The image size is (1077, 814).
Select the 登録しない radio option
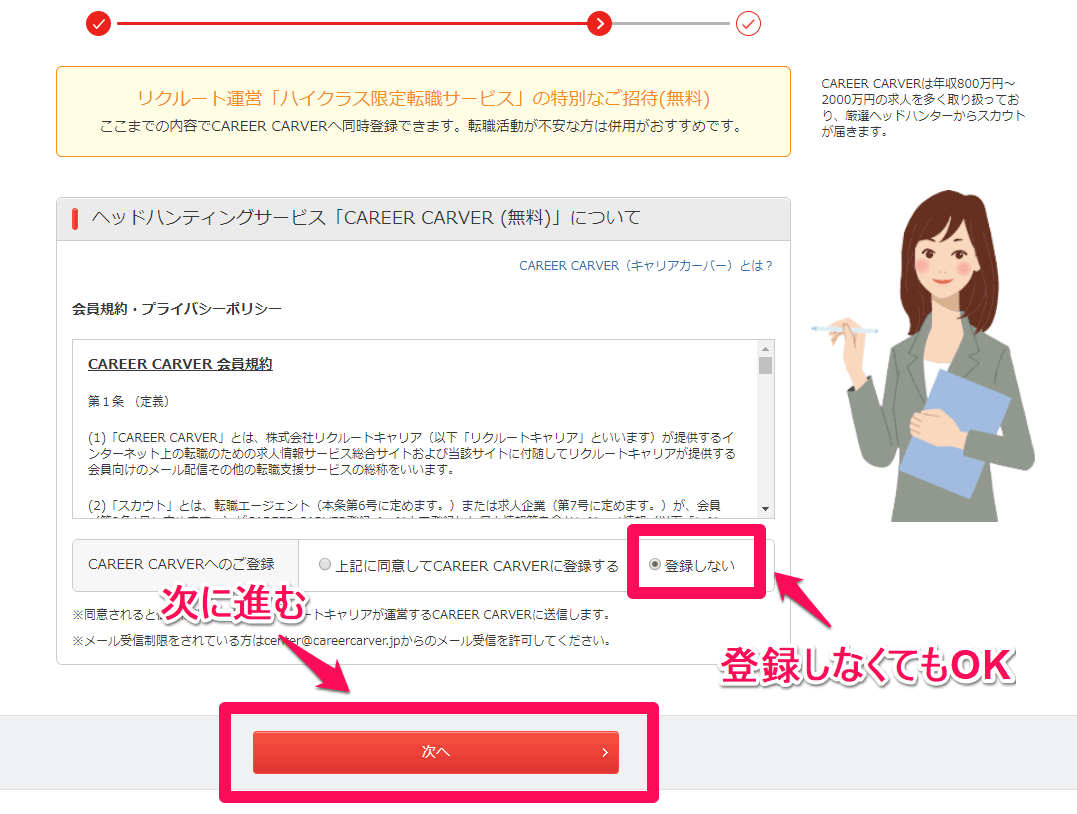click(655, 564)
